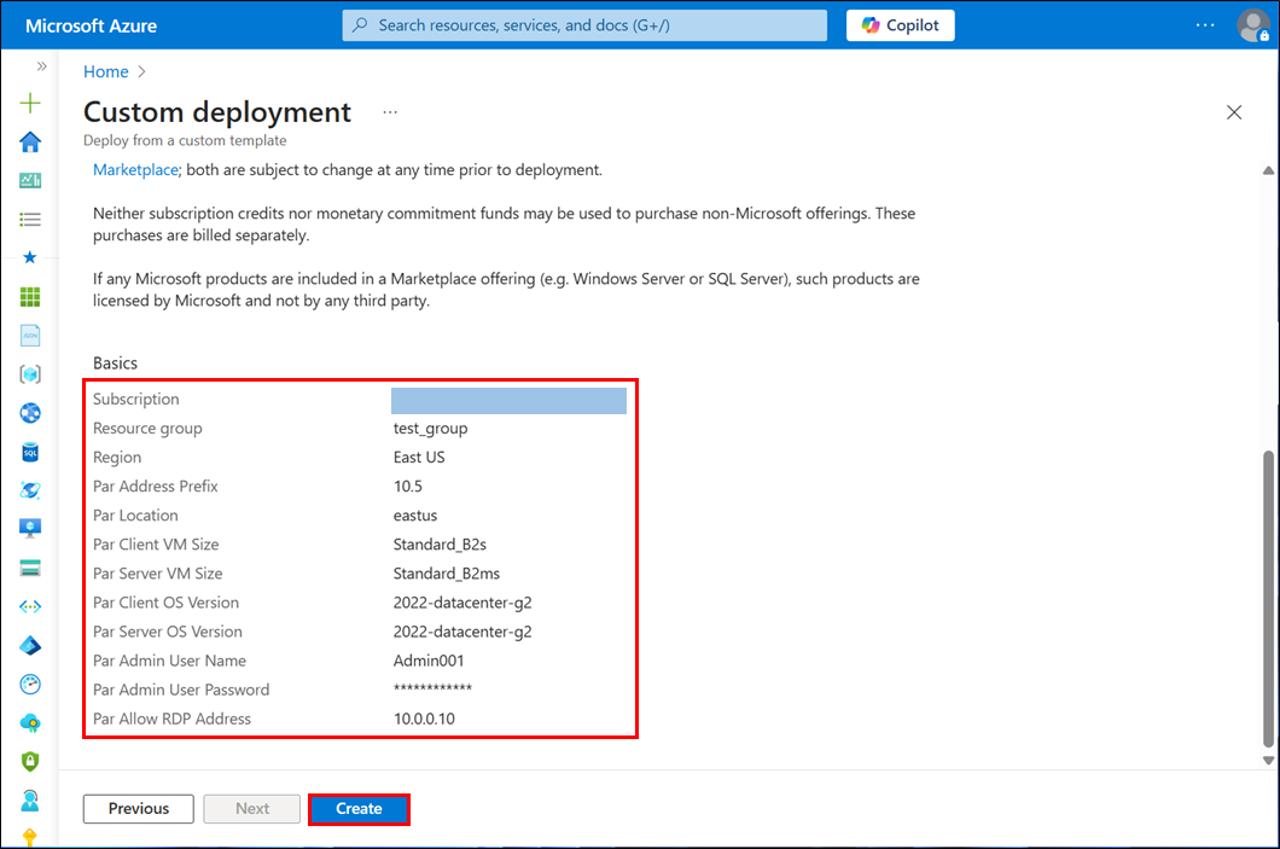The image size is (1280, 849).
Task: Open the SQL databases icon
Action: [x=30, y=452]
